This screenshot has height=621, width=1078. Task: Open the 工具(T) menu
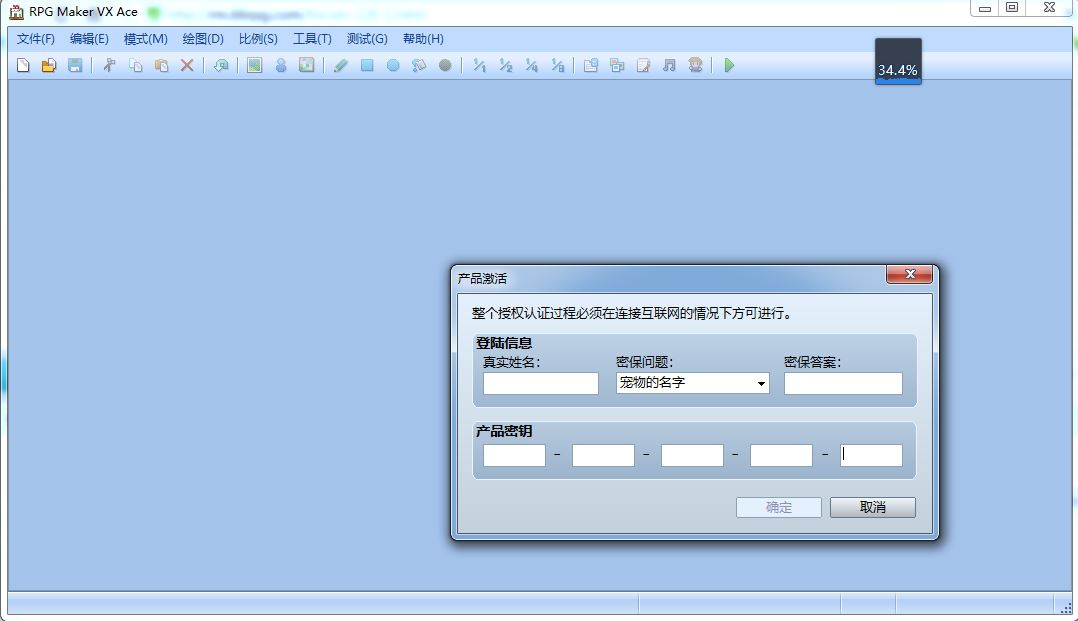tap(312, 39)
